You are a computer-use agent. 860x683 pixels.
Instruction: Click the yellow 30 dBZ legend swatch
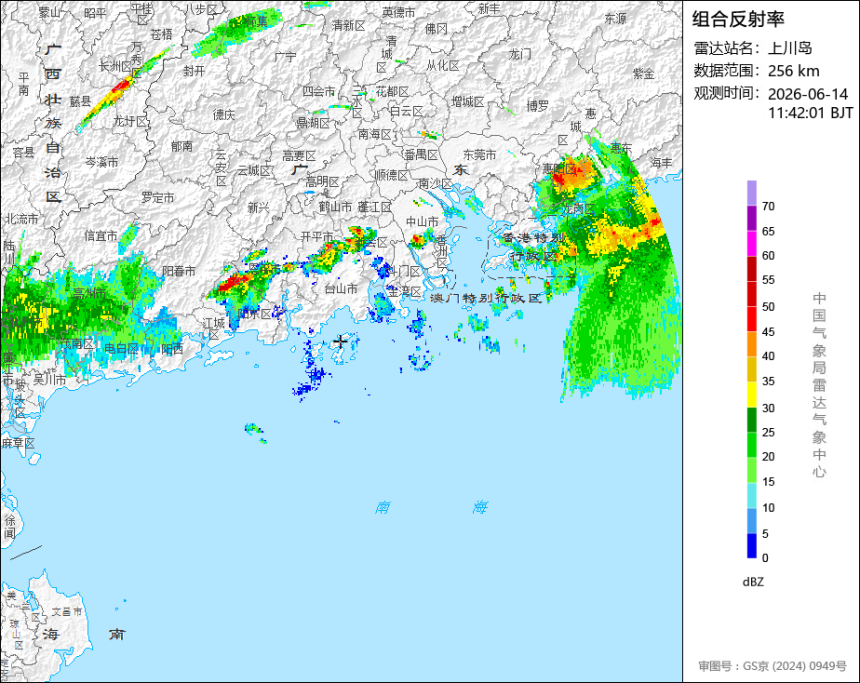[751, 394]
